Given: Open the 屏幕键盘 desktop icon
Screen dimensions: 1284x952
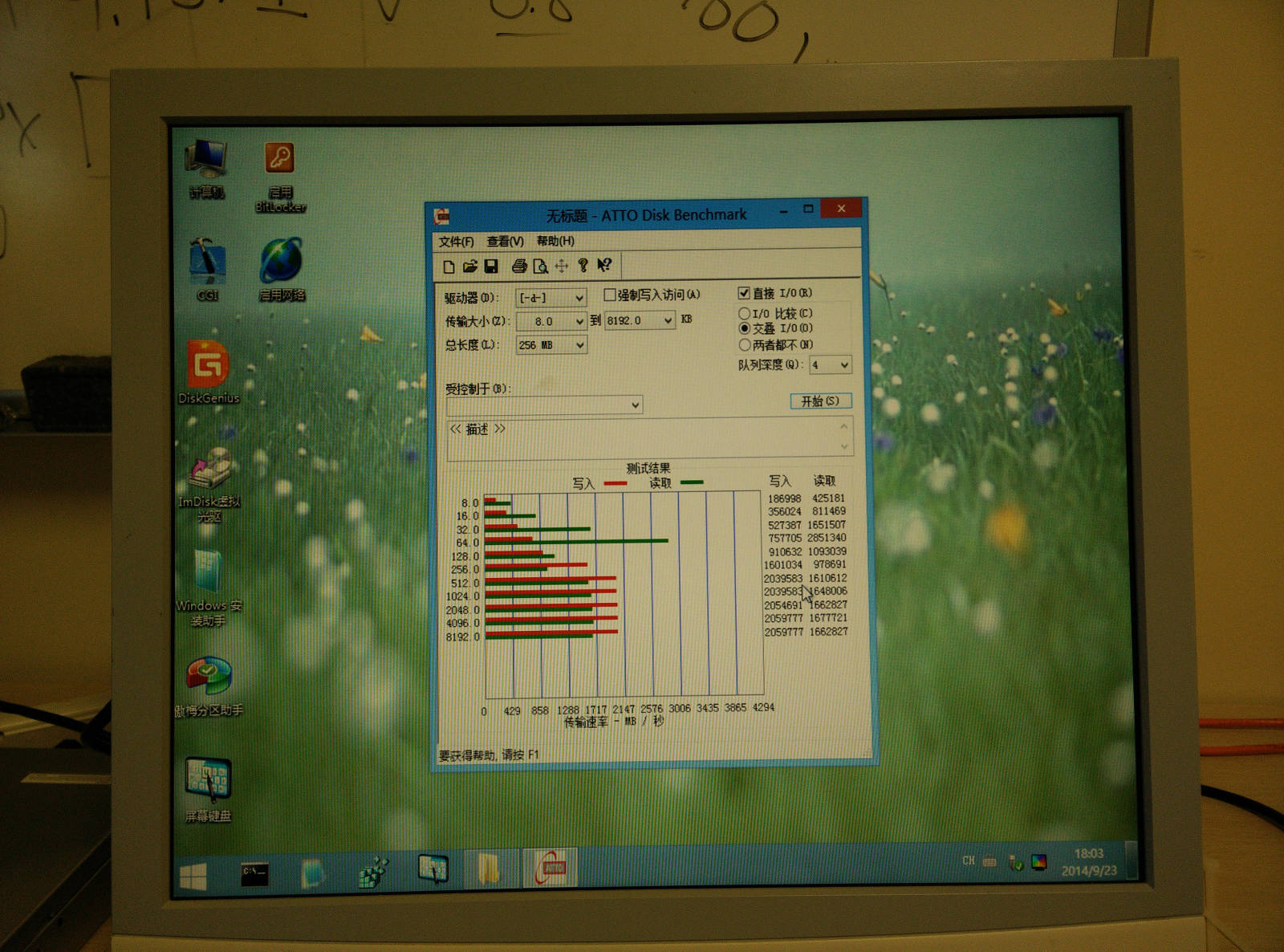Looking at the screenshot, I should point(209,791).
